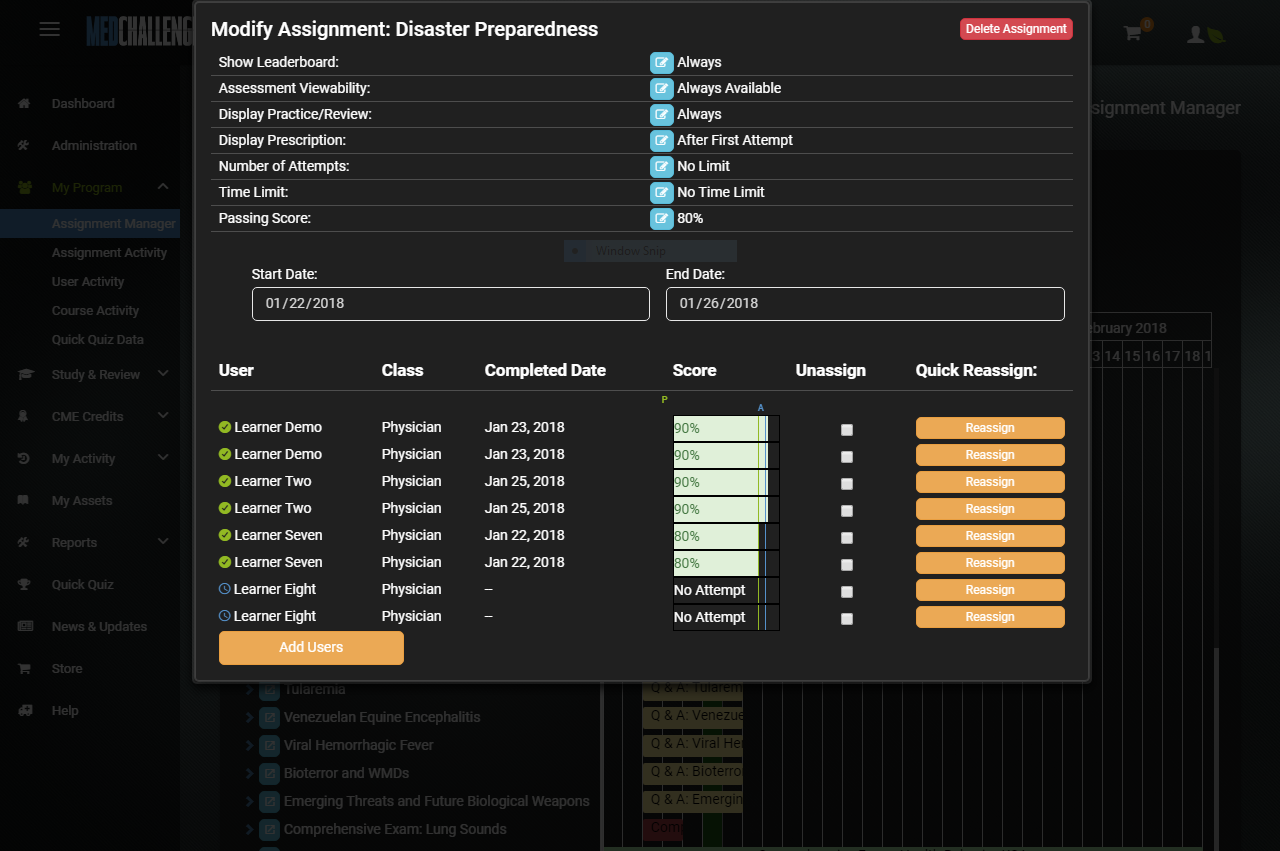Expand the Venezuelan Equine Encephalitis tree arrow
The image size is (1280, 851).
point(249,717)
